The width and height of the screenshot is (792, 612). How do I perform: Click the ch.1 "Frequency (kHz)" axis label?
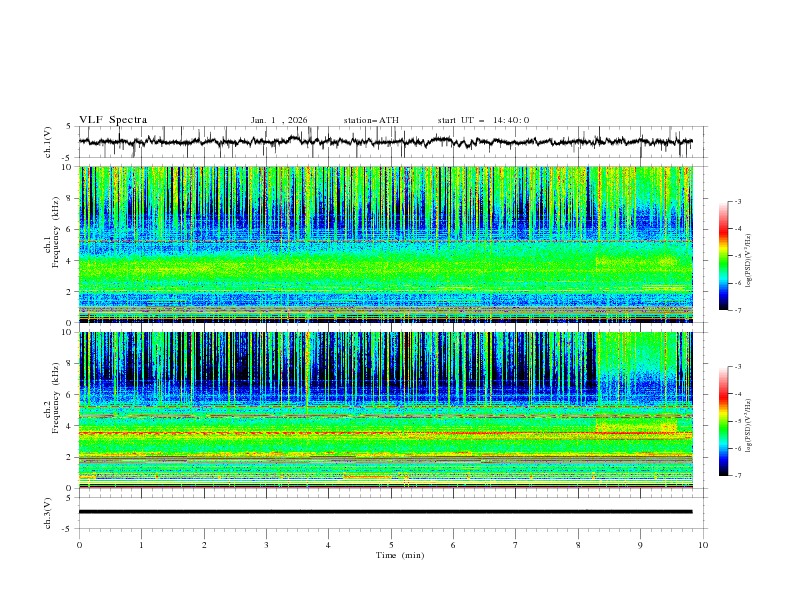(56, 230)
